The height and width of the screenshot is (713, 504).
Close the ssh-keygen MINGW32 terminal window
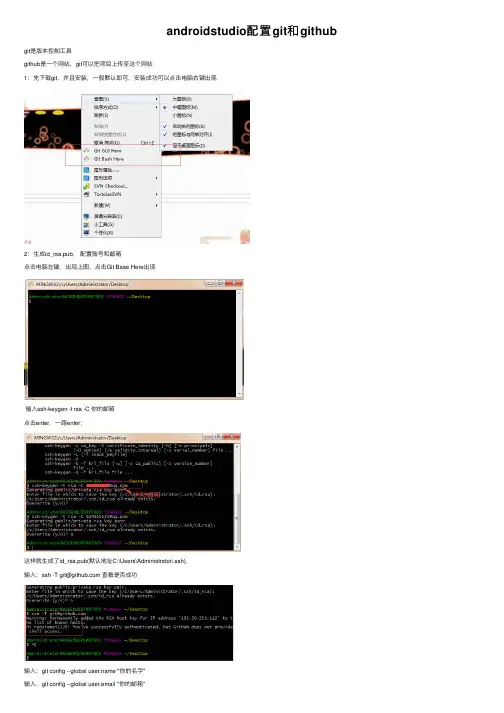[232, 437]
